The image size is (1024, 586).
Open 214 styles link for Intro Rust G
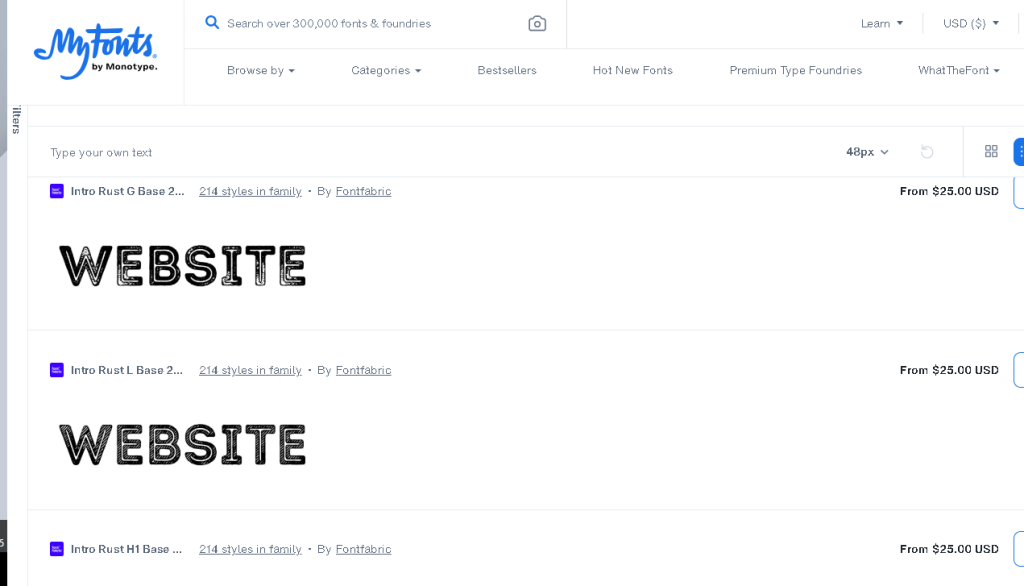(x=250, y=191)
